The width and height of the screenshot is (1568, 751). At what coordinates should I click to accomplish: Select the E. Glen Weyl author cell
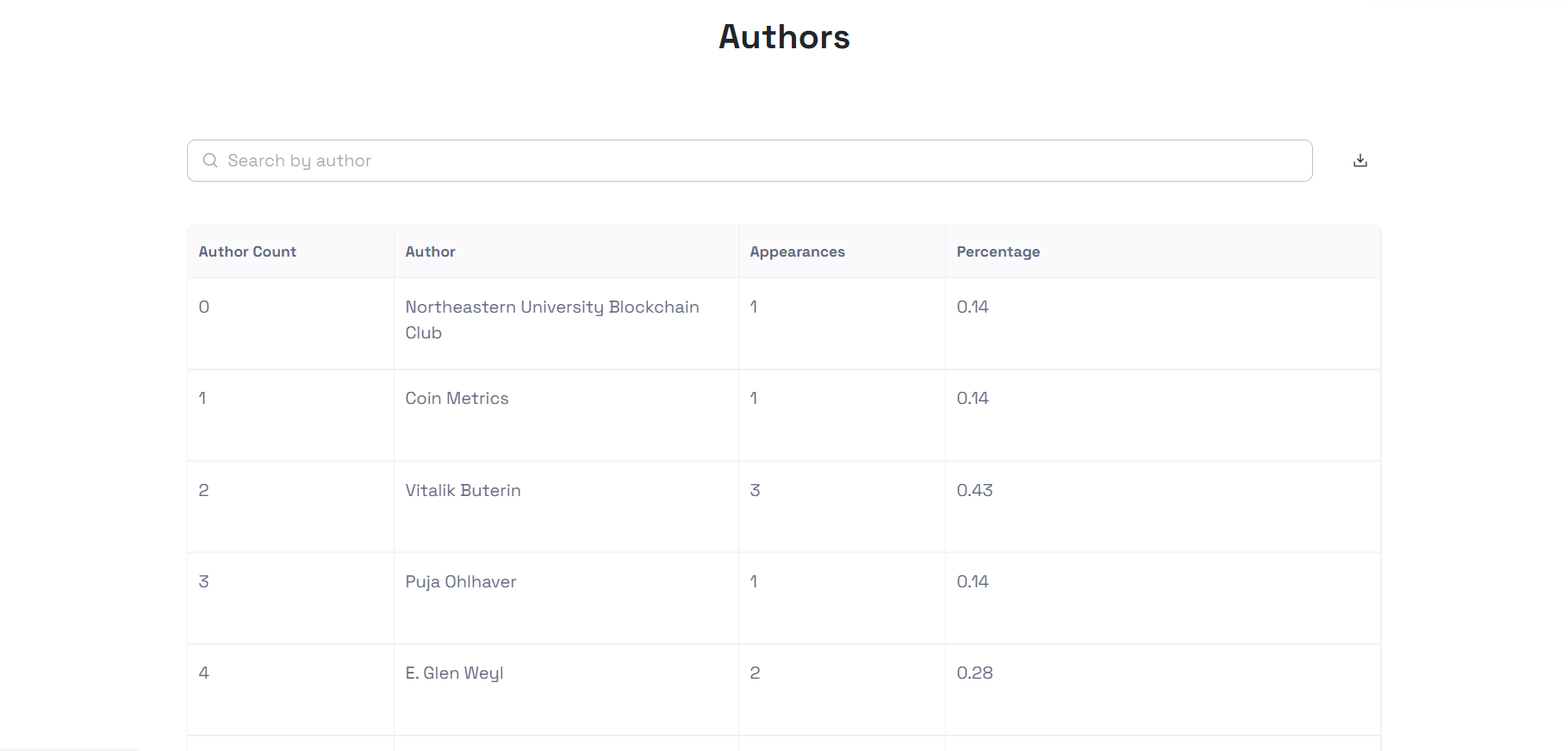tap(566, 690)
